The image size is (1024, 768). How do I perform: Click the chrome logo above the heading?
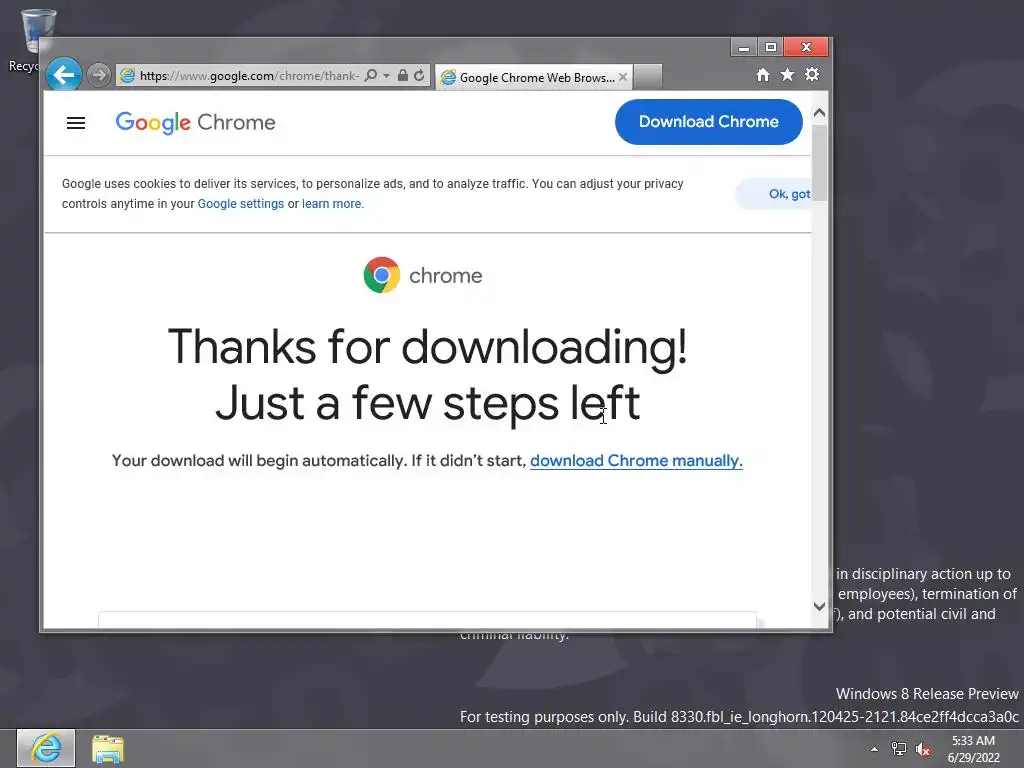[x=423, y=275]
